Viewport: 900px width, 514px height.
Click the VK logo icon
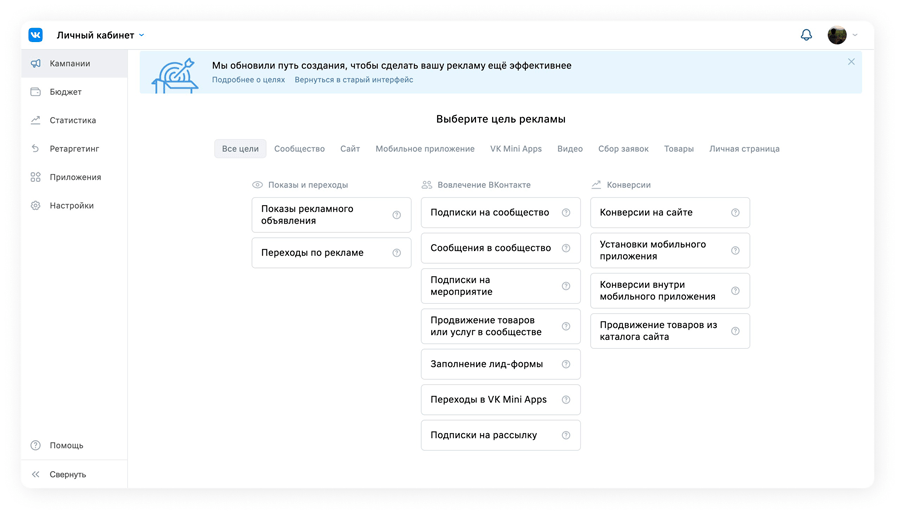click(x=36, y=35)
